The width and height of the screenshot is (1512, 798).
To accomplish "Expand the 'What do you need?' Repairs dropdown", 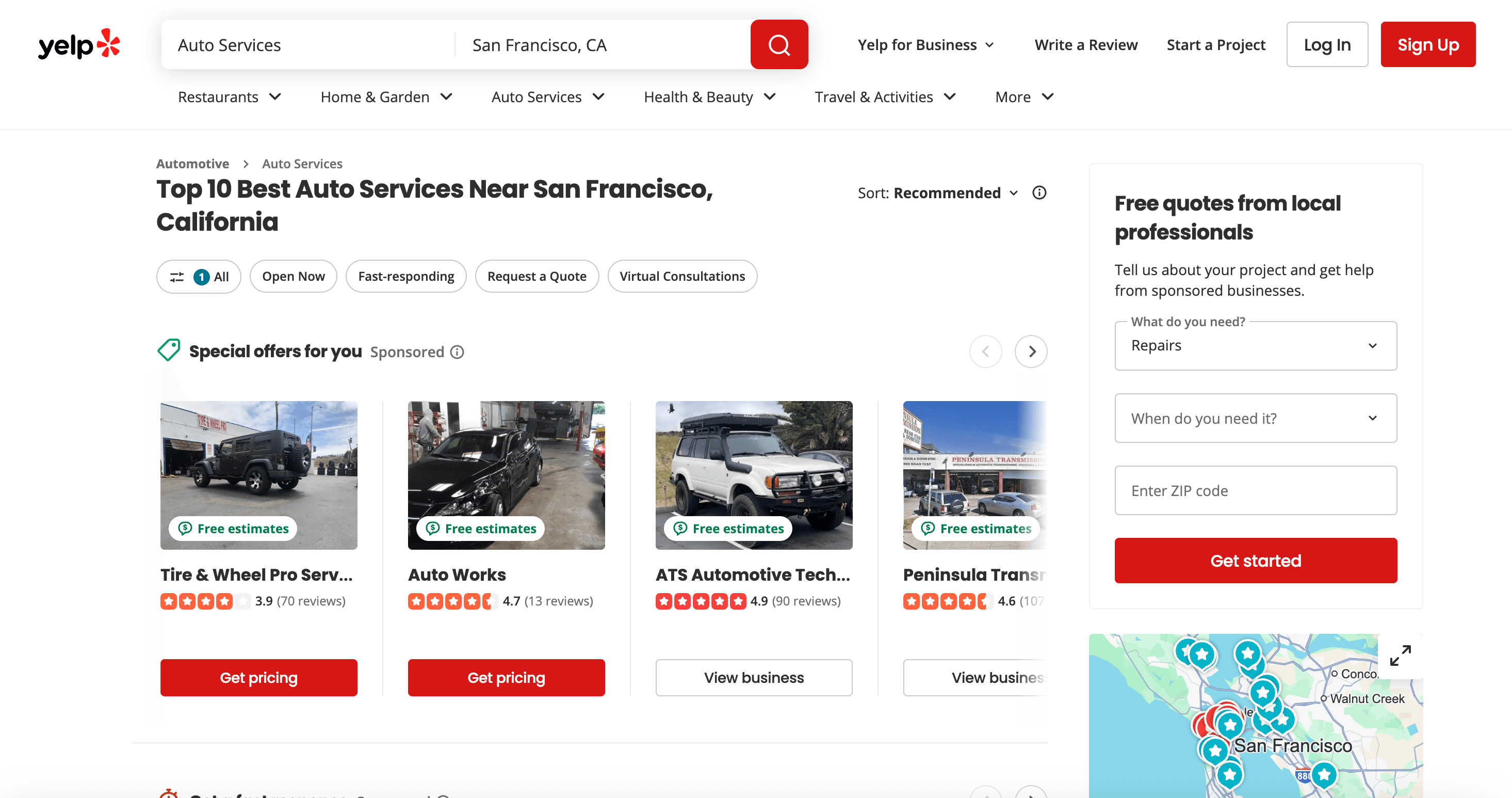I will (1255, 346).
